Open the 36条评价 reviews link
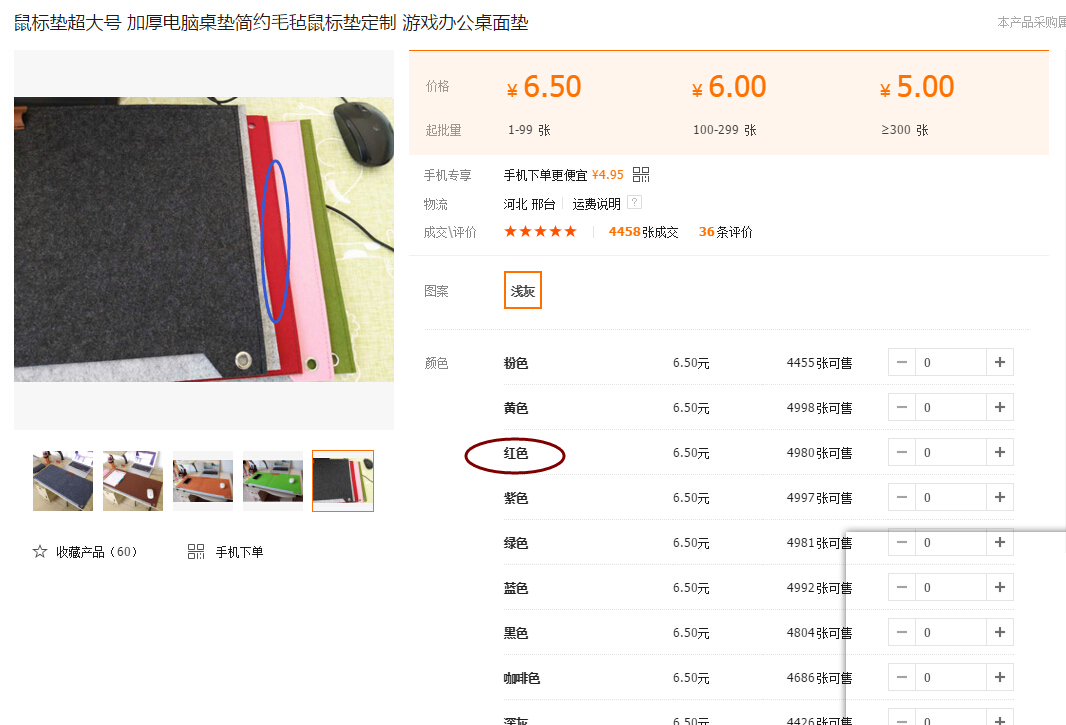 pyautogui.click(x=725, y=232)
